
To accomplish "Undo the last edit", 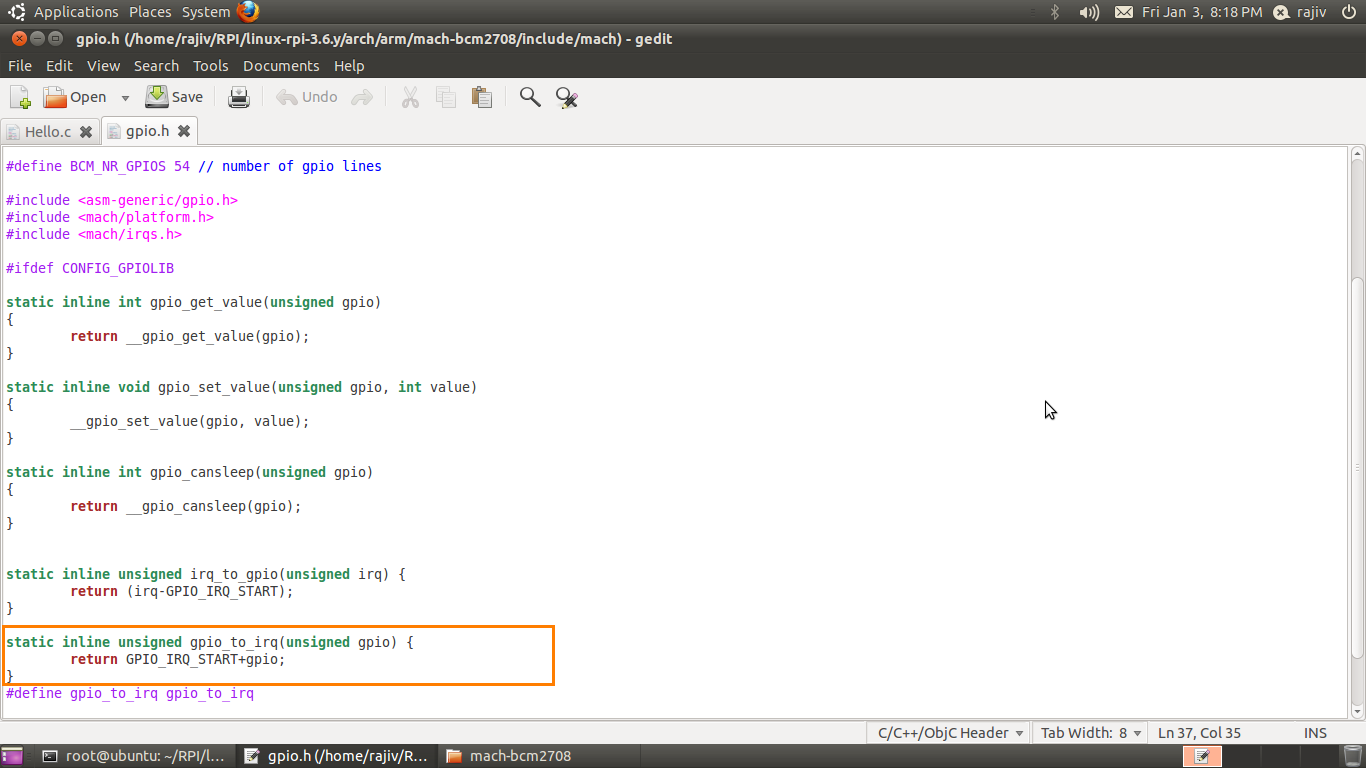I will point(305,96).
